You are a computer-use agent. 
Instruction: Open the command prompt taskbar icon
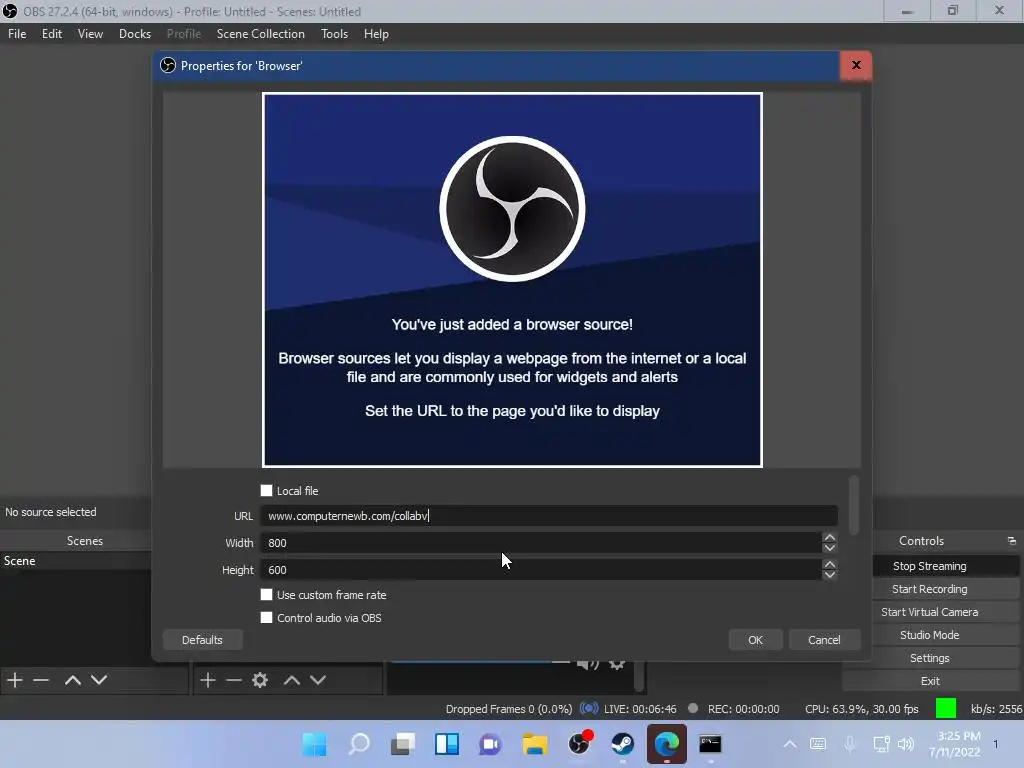[710, 744]
